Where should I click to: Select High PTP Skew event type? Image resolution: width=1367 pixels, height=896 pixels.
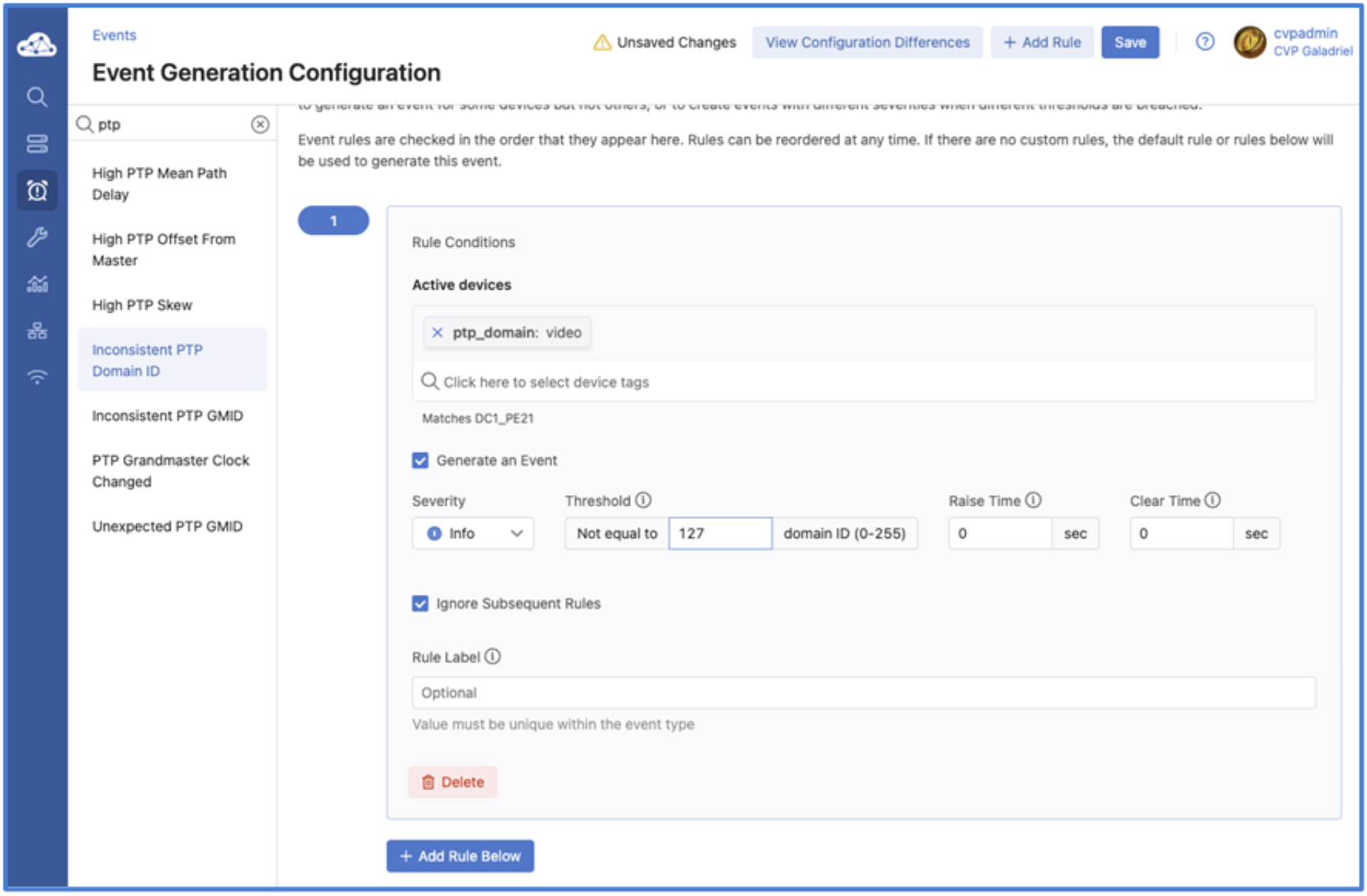click(142, 305)
